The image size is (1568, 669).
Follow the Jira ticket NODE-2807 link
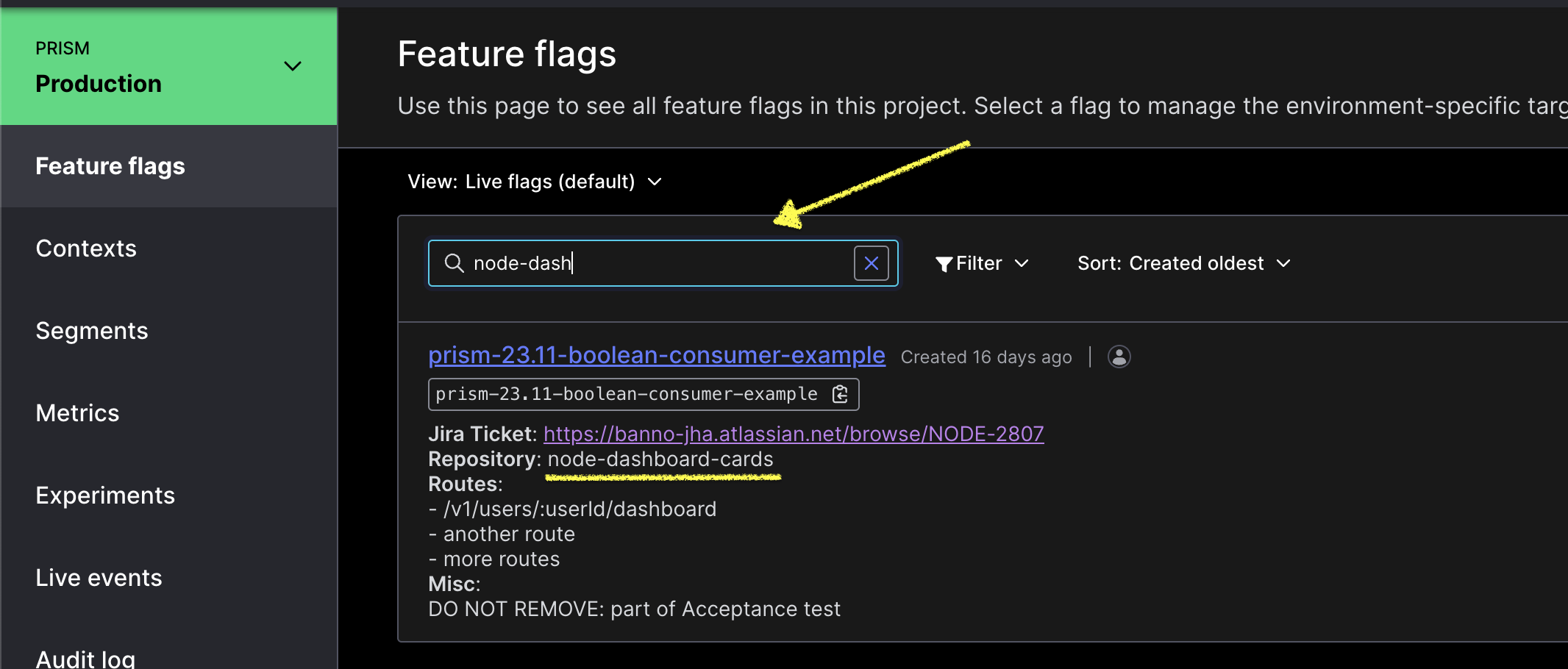click(x=793, y=434)
